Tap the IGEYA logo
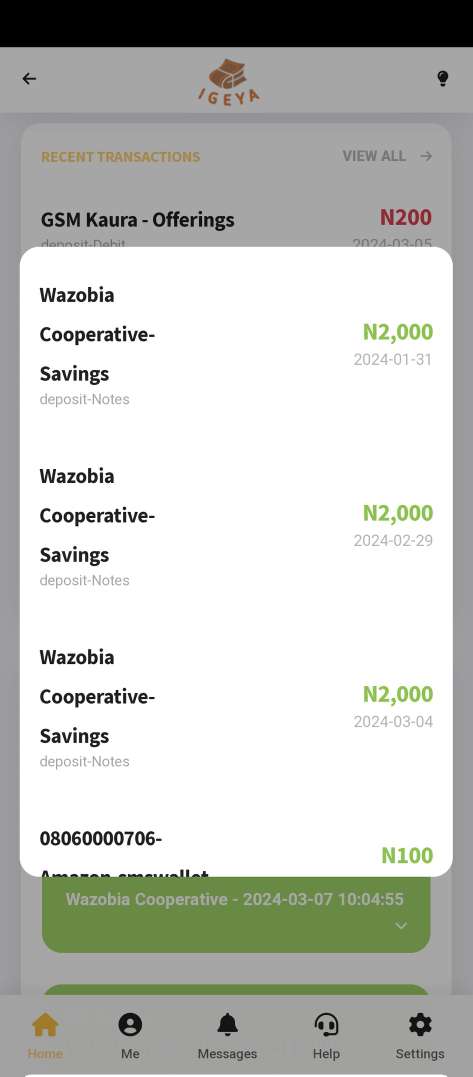473x1077 pixels. coord(229,81)
